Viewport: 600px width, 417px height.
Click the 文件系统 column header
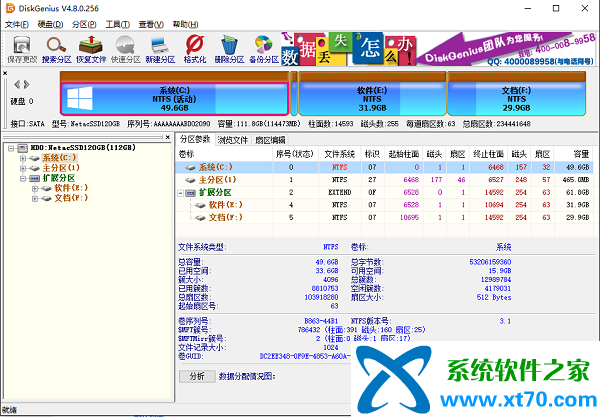340,154
